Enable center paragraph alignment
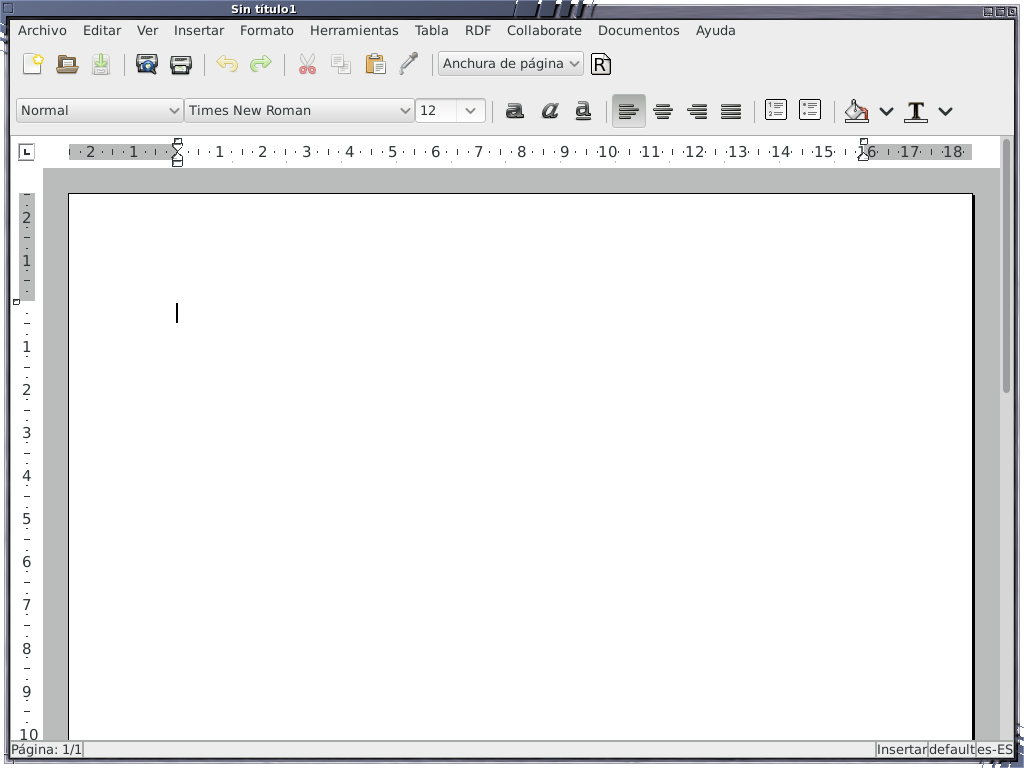Image resolution: width=1024 pixels, height=768 pixels. pyautogui.click(x=663, y=111)
